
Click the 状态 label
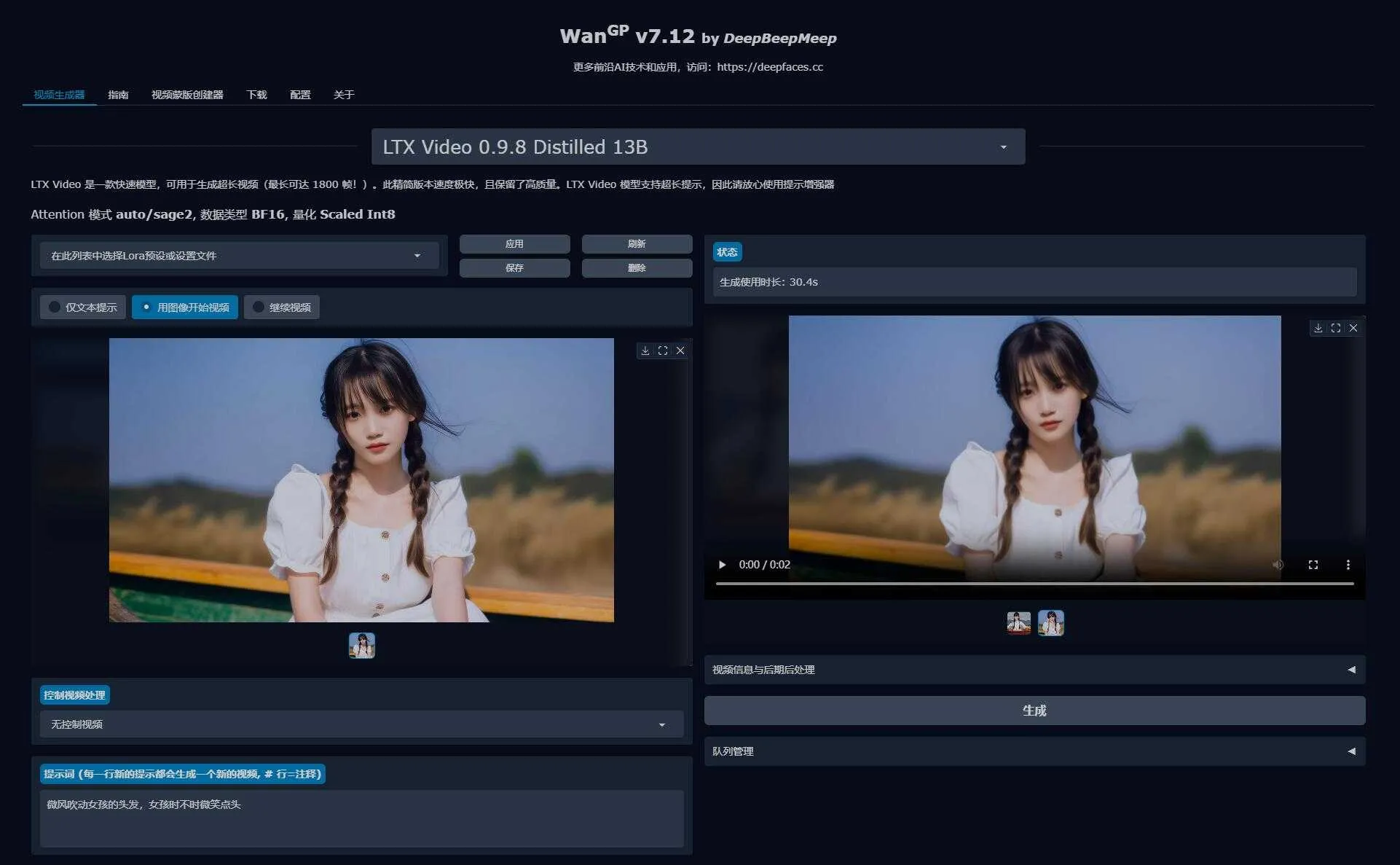point(727,252)
